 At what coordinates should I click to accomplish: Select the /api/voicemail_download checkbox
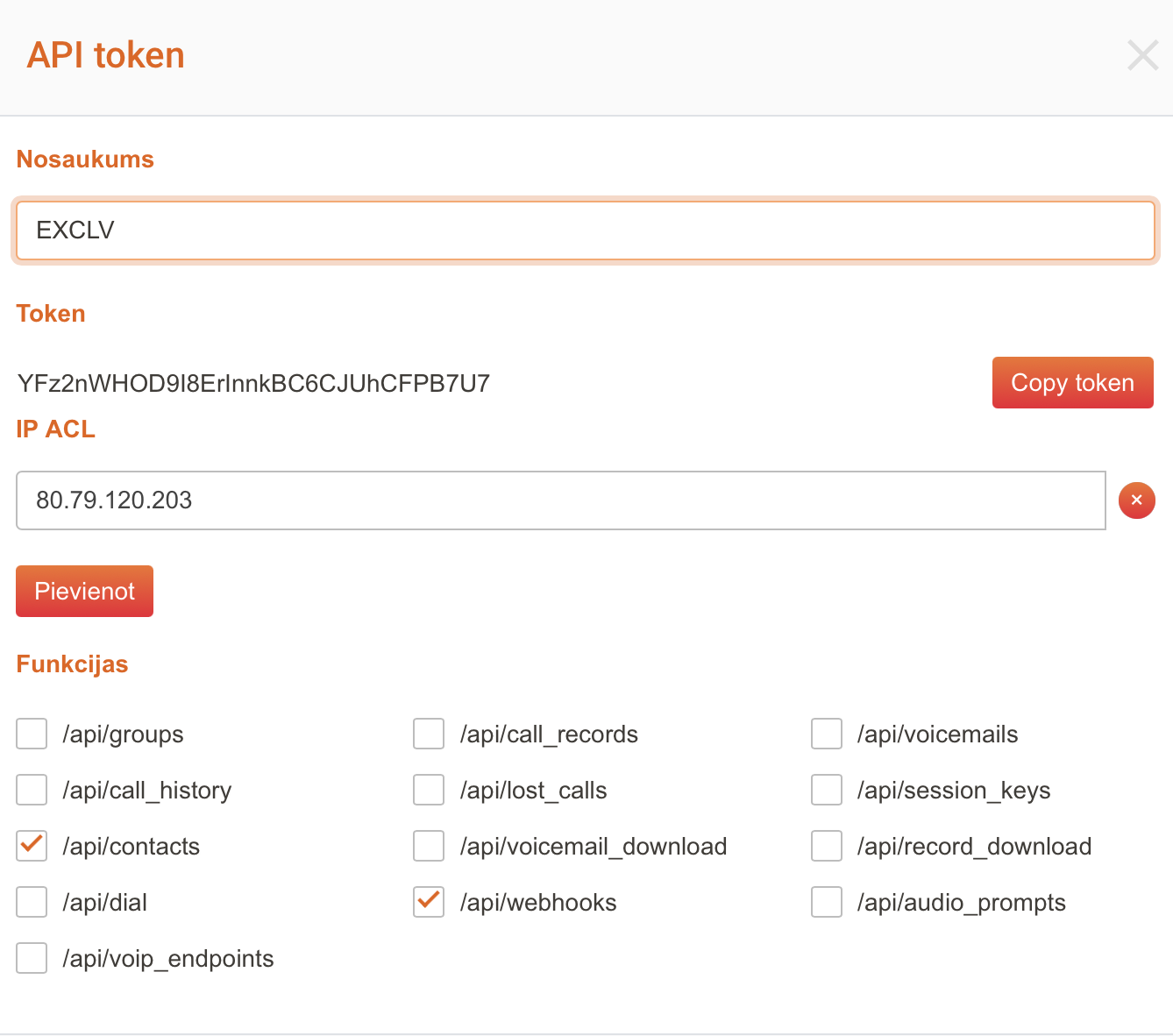[429, 847]
